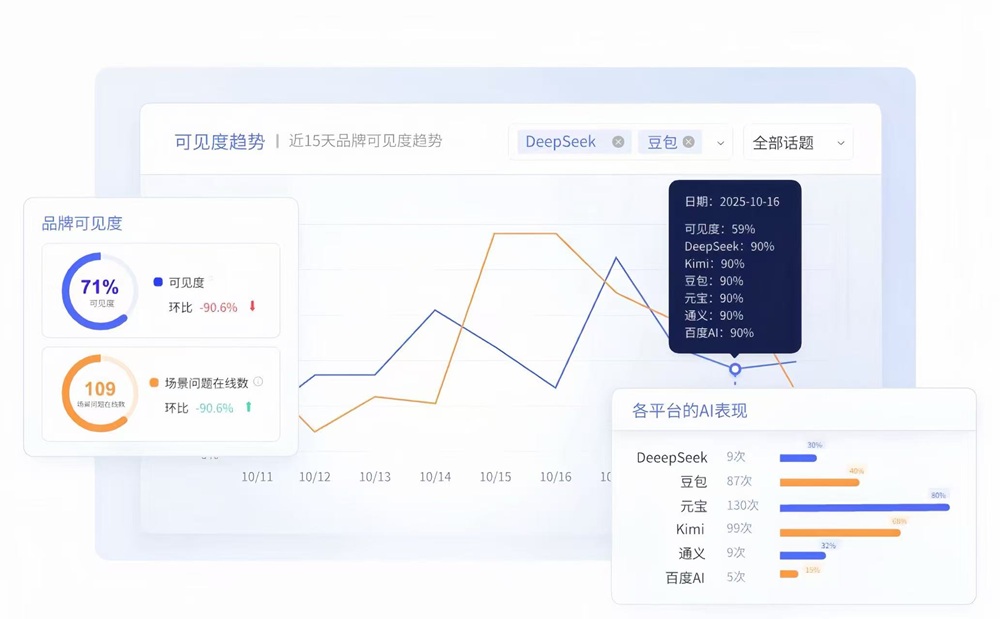This screenshot has height=619, width=1000.
Task: Click the 元宝 row's blue 80% bar
Action: (x=865, y=507)
